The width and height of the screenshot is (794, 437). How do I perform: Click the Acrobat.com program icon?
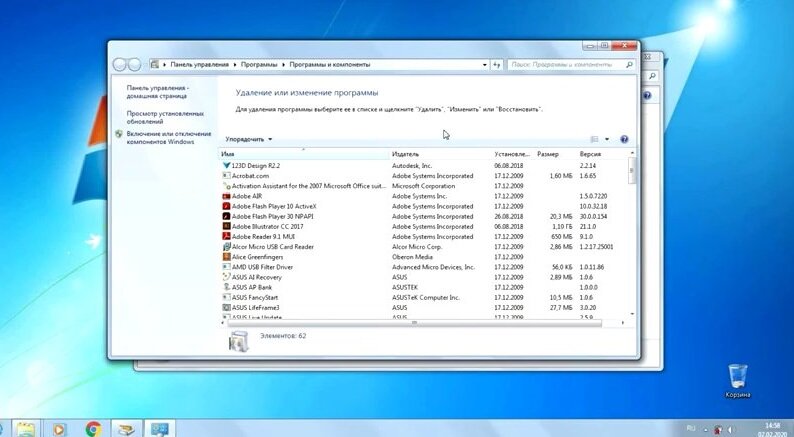coord(226,176)
